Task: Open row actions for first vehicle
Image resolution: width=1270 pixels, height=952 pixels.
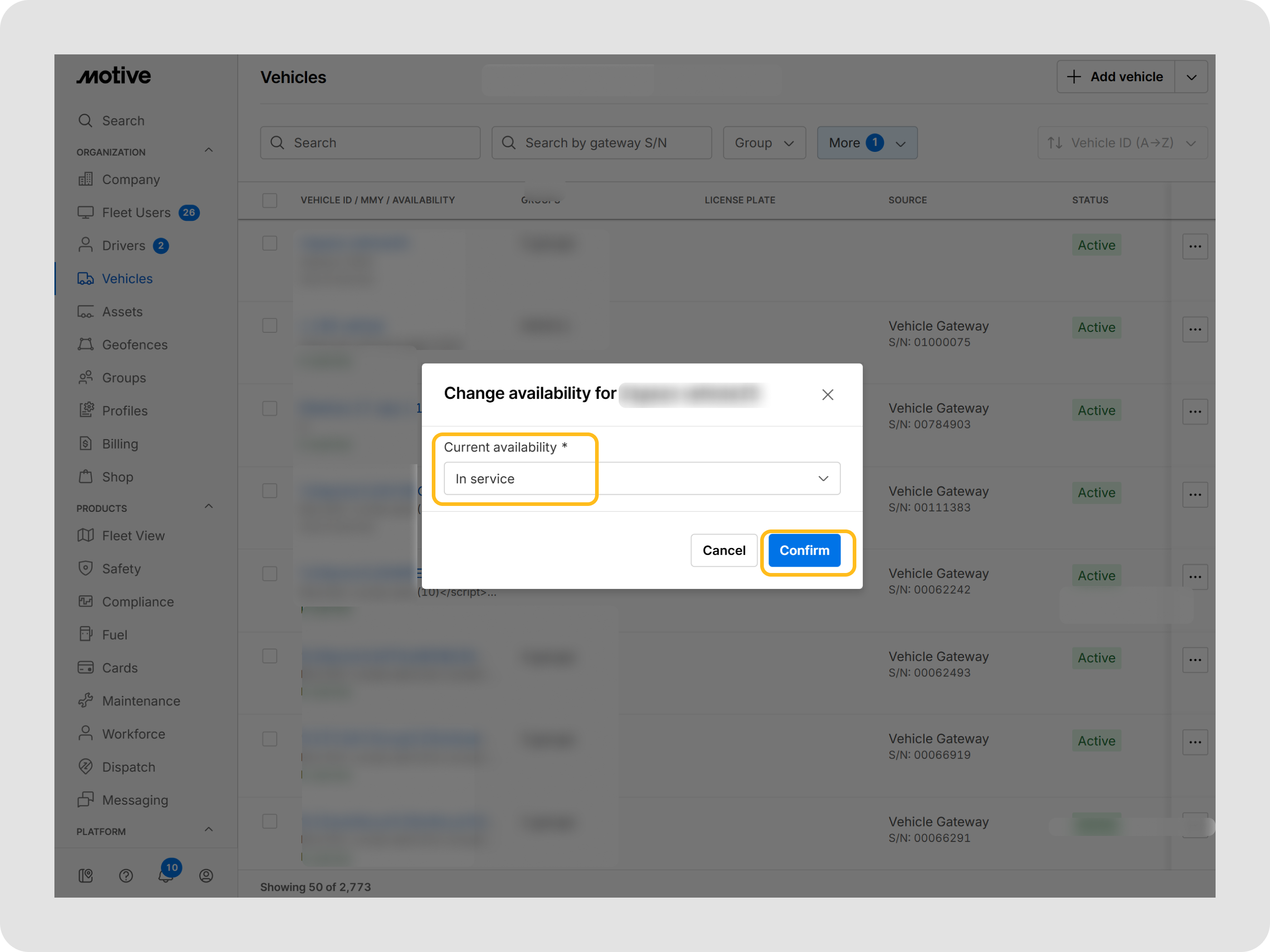Action: click(x=1195, y=247)
